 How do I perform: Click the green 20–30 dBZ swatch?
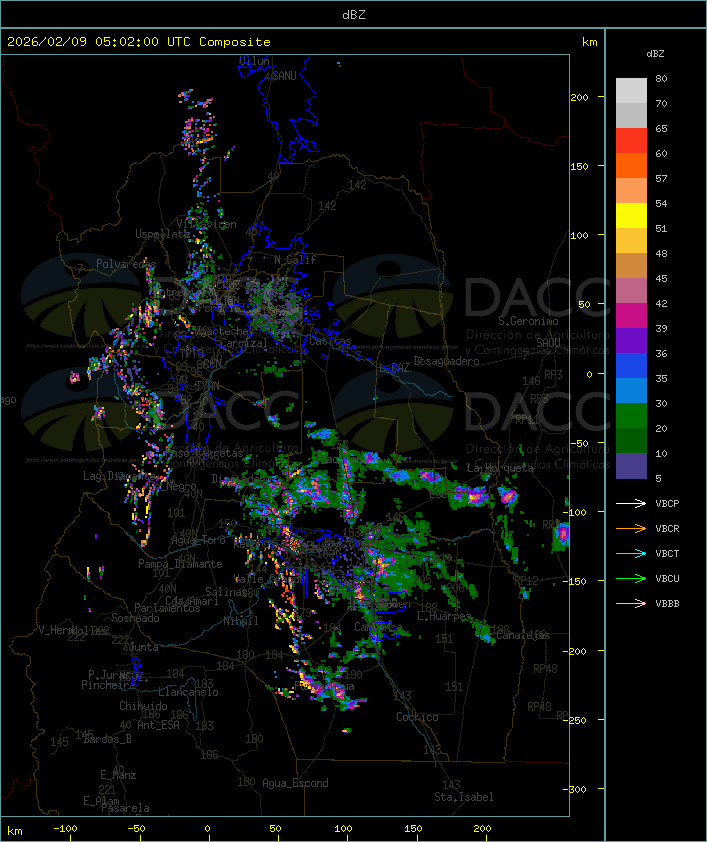tap(631, 416)
